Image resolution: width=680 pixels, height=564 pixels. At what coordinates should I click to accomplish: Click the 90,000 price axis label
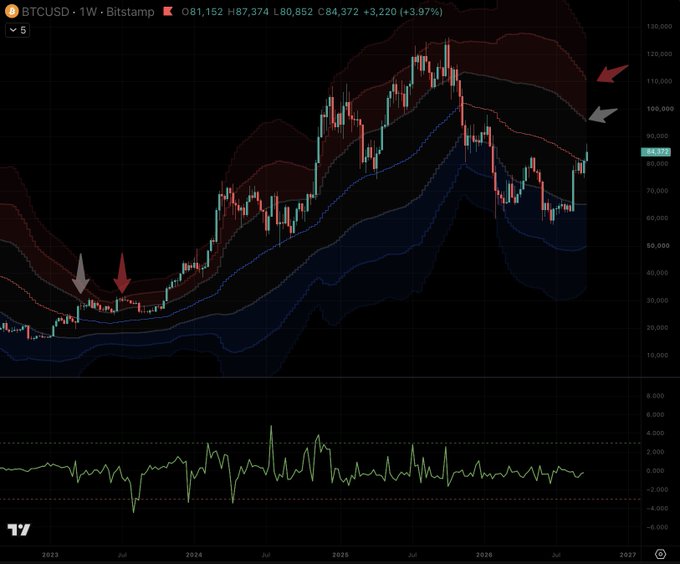point(657,136)
